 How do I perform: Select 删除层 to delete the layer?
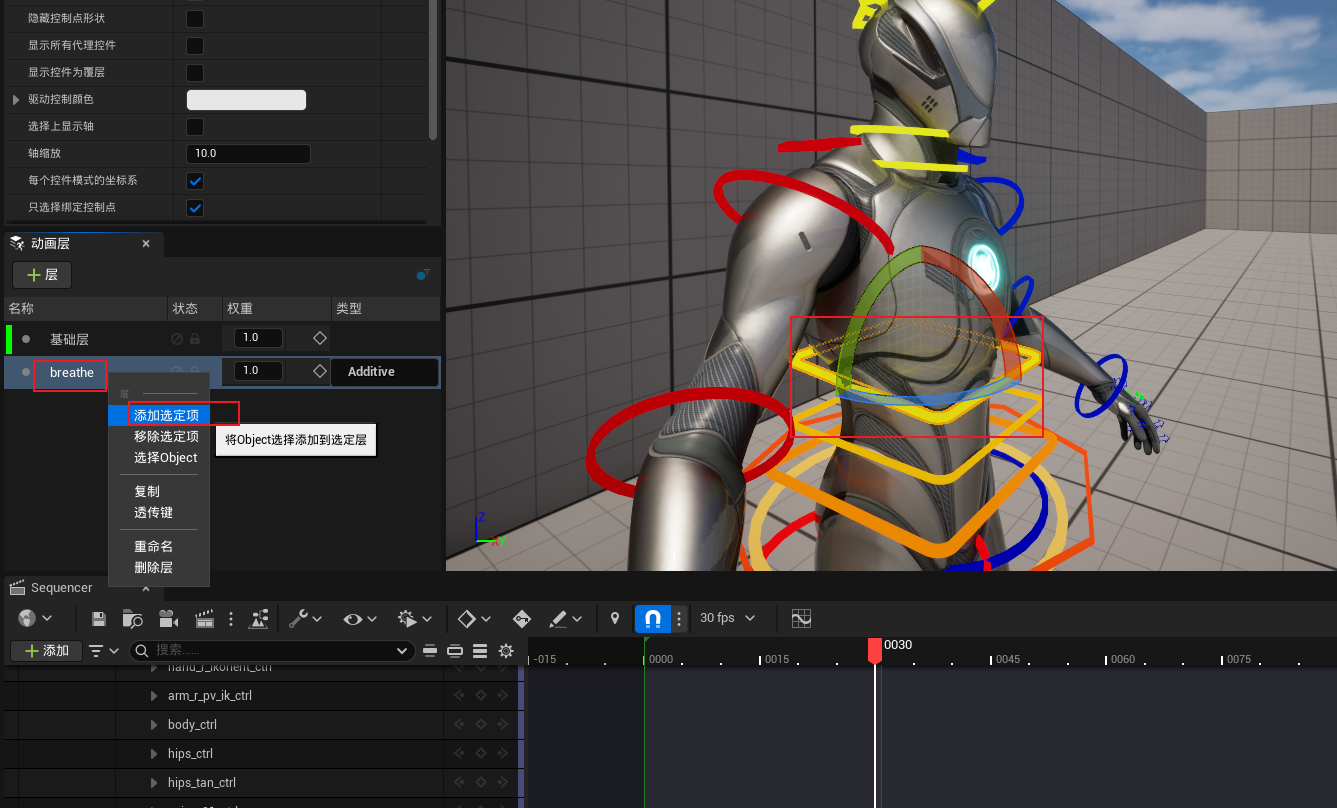coord(153,567)
